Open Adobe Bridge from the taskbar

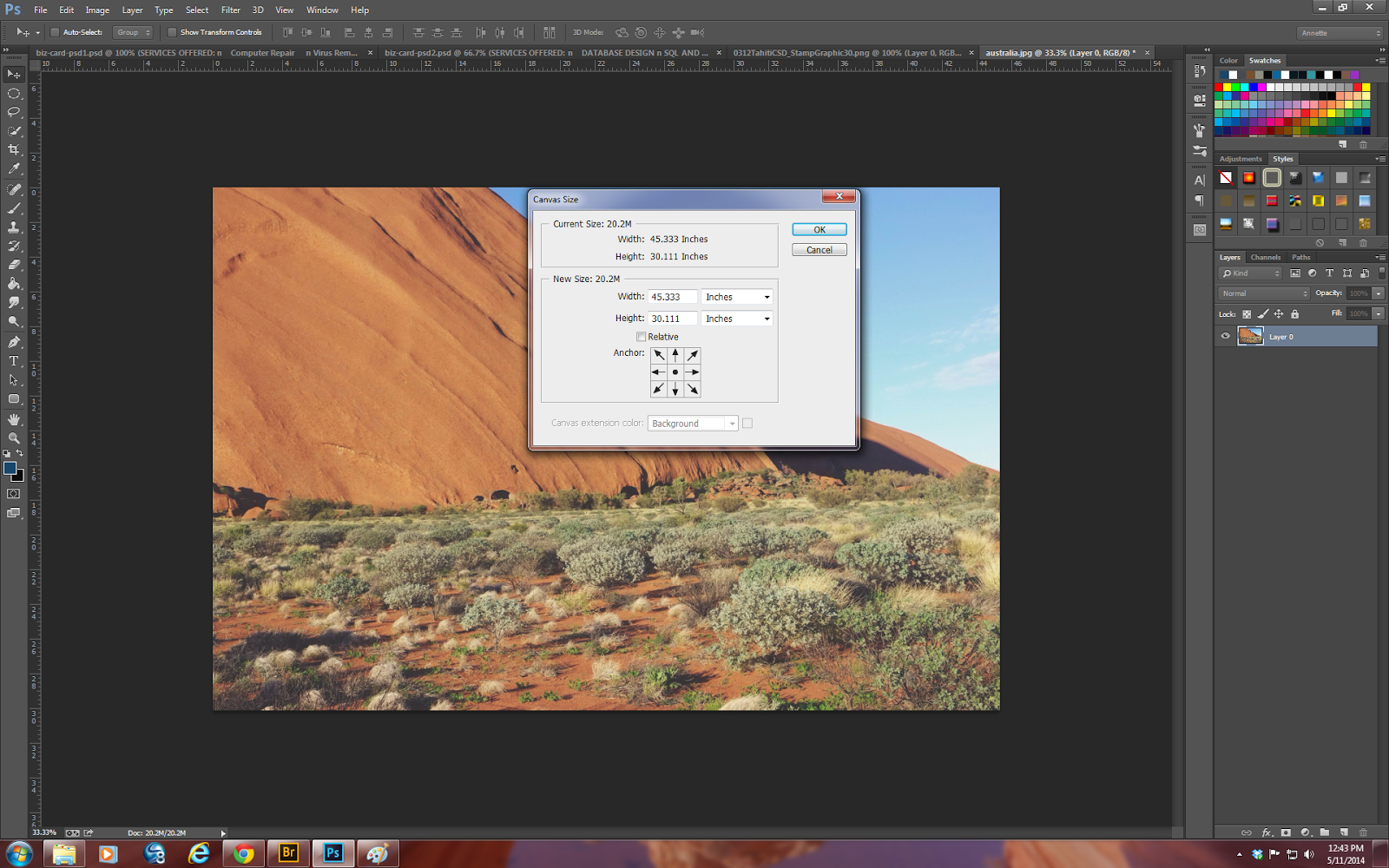pos(288,853)
